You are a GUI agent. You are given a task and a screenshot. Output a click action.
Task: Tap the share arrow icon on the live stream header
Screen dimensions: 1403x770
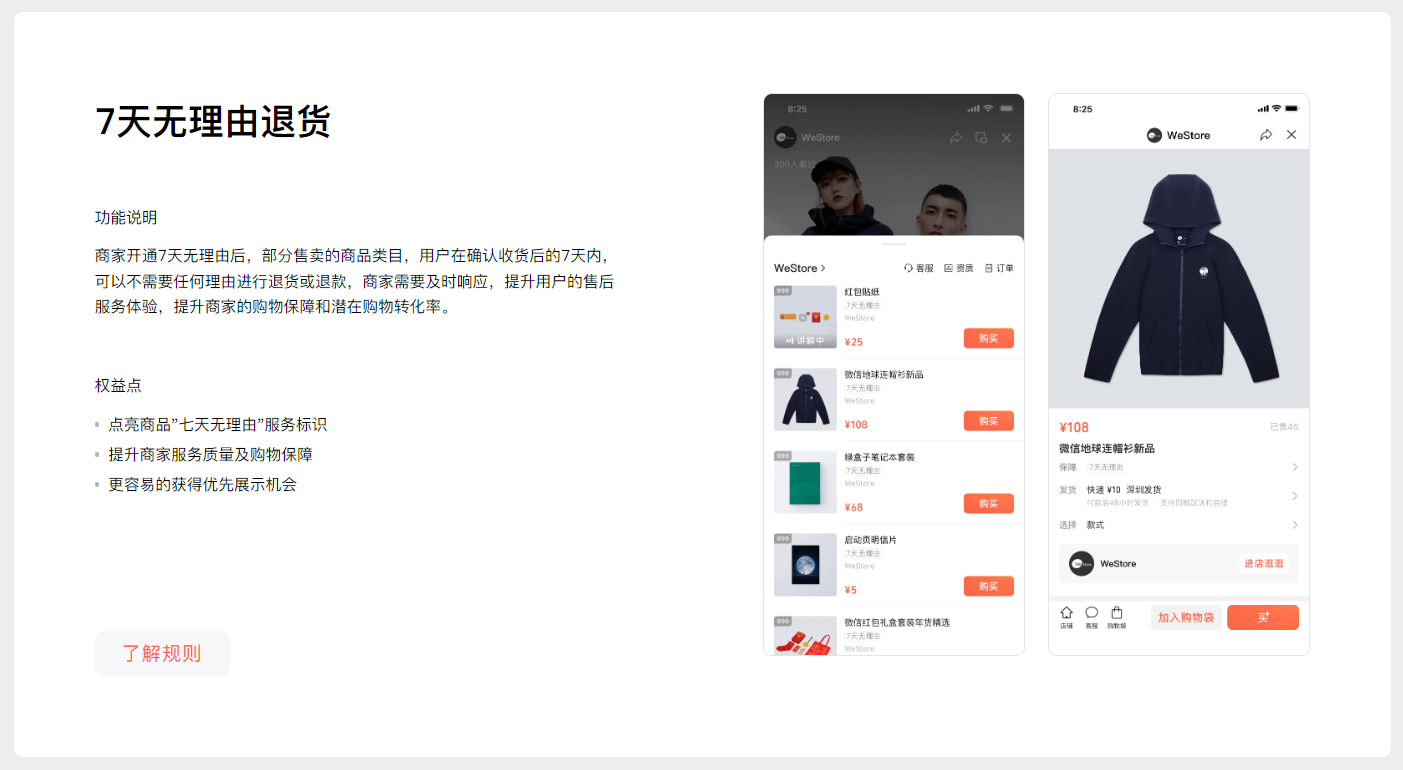[x=956, y=138]
